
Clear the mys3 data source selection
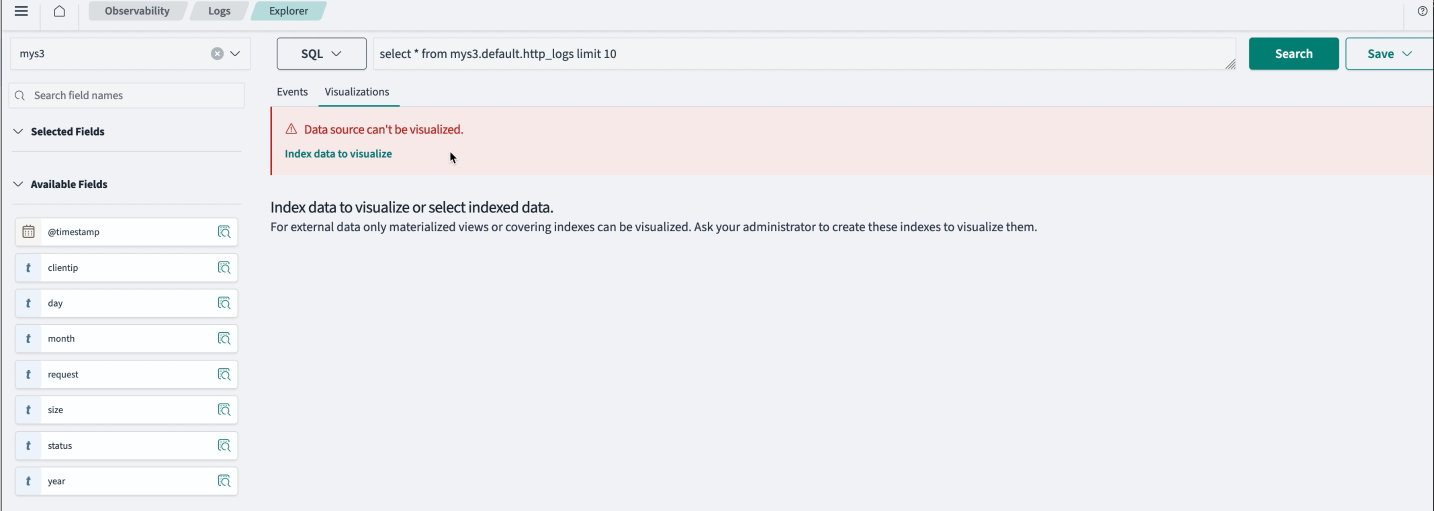217,54
